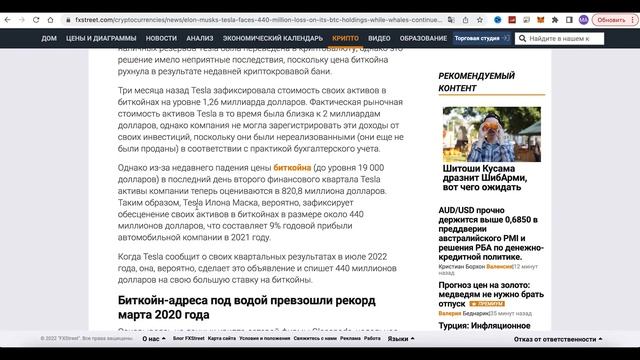Follow the orange биткойна link
The width and height of the screenshot is (640, 360).
pyautogui.click(x=292, y=168)
